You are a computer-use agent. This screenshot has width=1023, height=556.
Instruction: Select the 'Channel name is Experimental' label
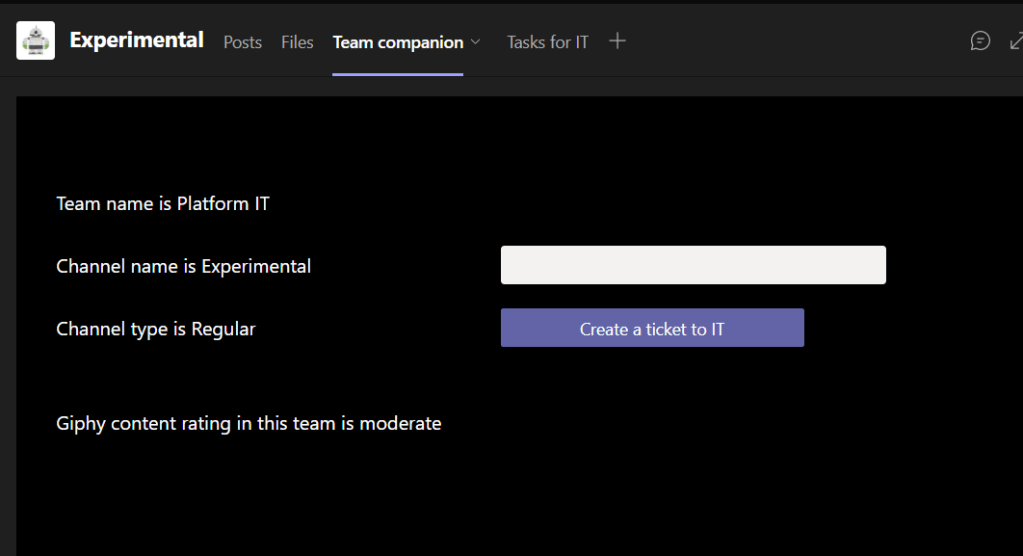pyautogui.click(x=183, y=266)
